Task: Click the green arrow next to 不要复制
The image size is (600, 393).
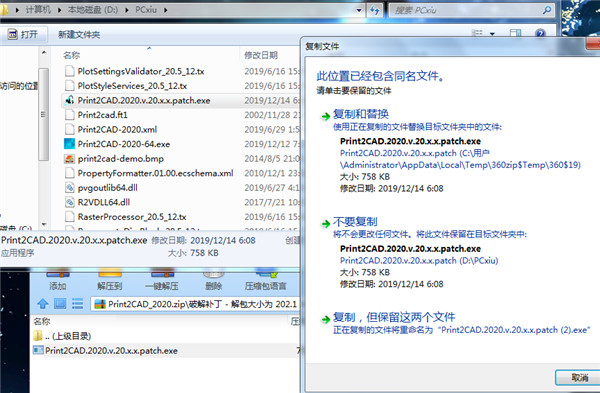Action: coord(326,224)
